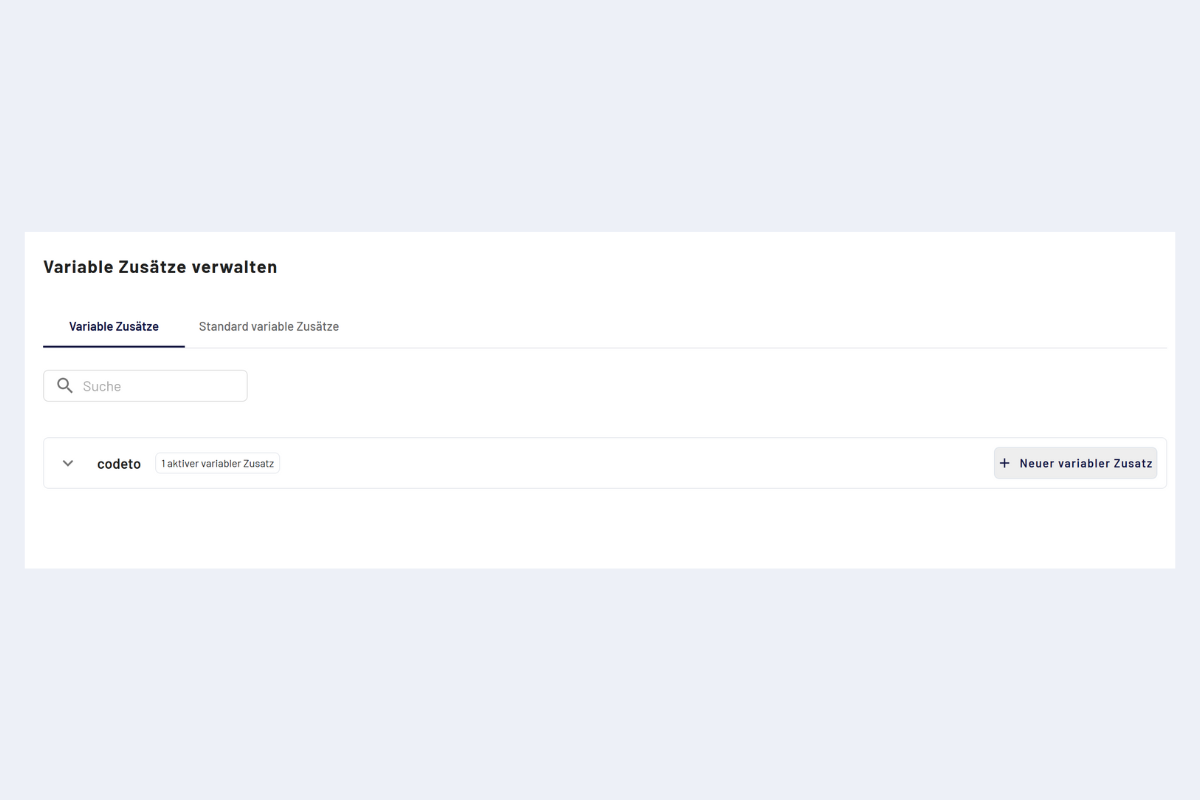Click the magnifying glass search icon
The height and width of the screenshot is (800, 1200).
click(65, 386)
